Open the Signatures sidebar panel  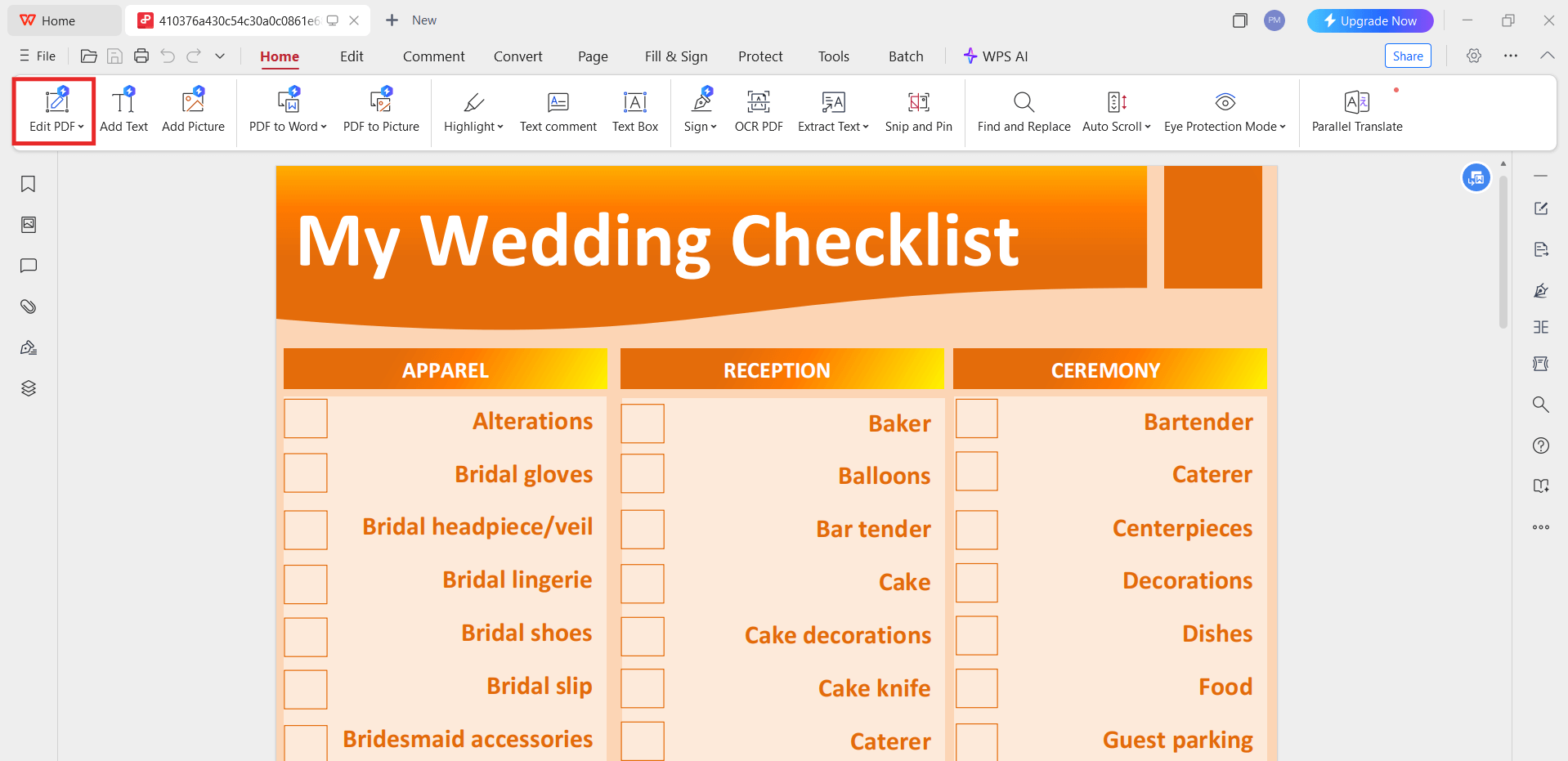pyautogui.click(x=29, y=347)
